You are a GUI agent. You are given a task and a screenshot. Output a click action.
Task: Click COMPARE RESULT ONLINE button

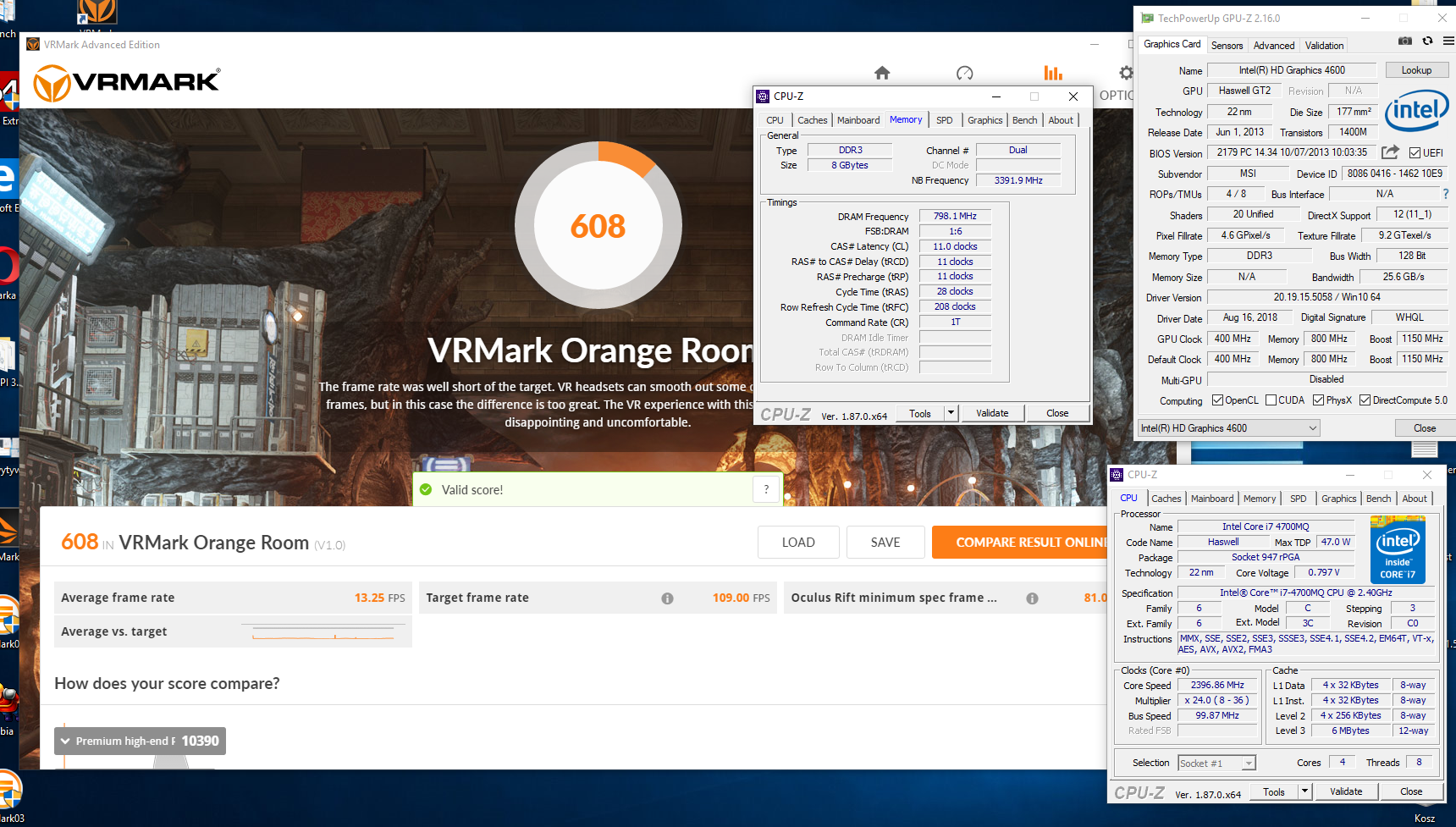tap(1019, 543)
